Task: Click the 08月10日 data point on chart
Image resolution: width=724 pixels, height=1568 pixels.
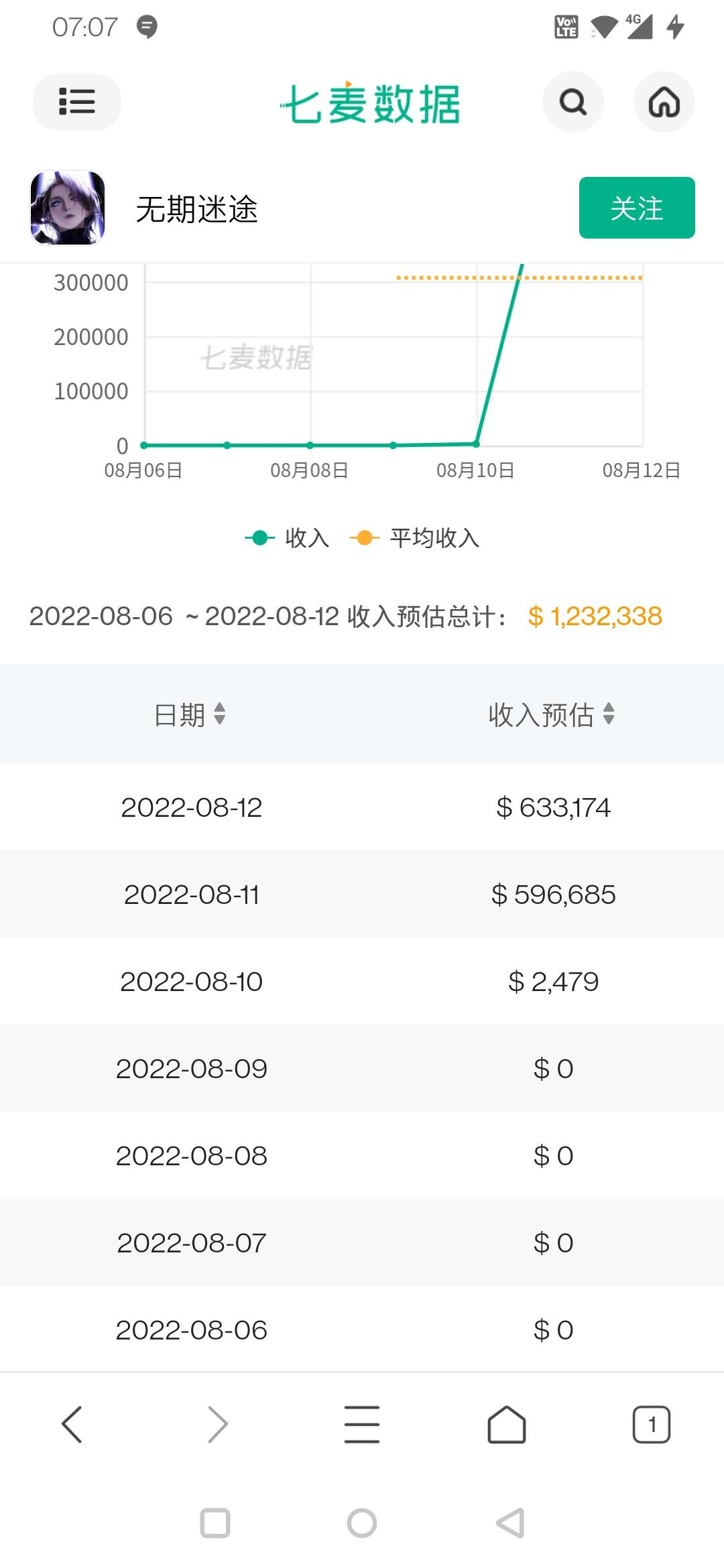Action: [476, 444]
